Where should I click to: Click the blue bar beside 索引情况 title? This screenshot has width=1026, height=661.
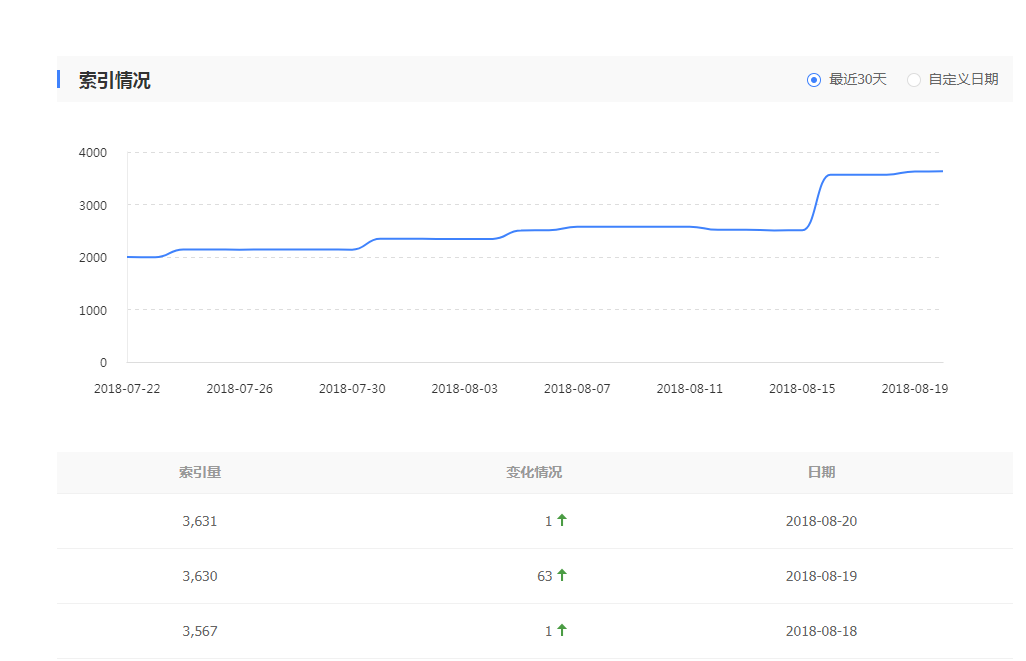(59, 79)
